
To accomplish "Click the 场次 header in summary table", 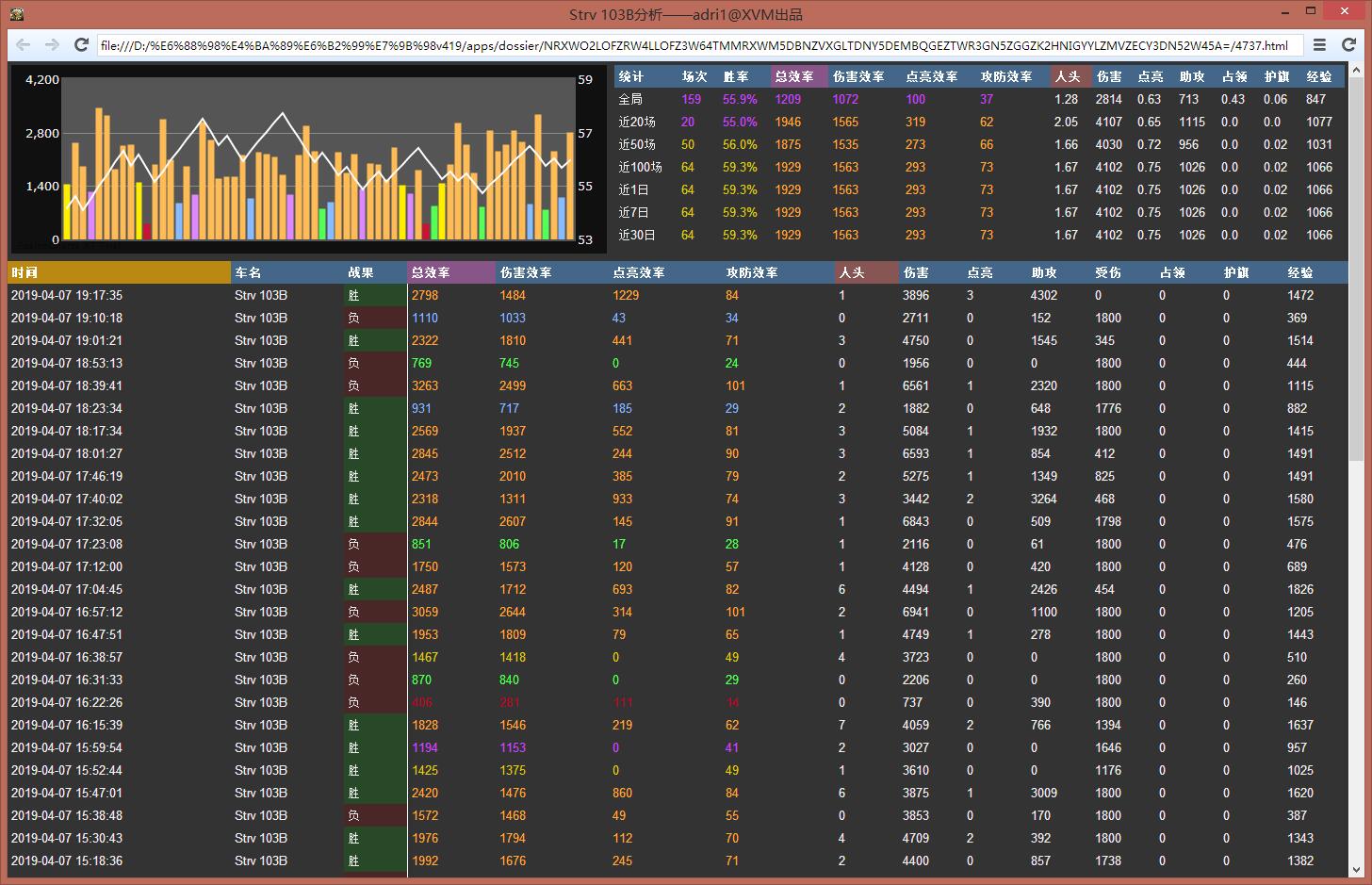I will [x=698, y=76].
